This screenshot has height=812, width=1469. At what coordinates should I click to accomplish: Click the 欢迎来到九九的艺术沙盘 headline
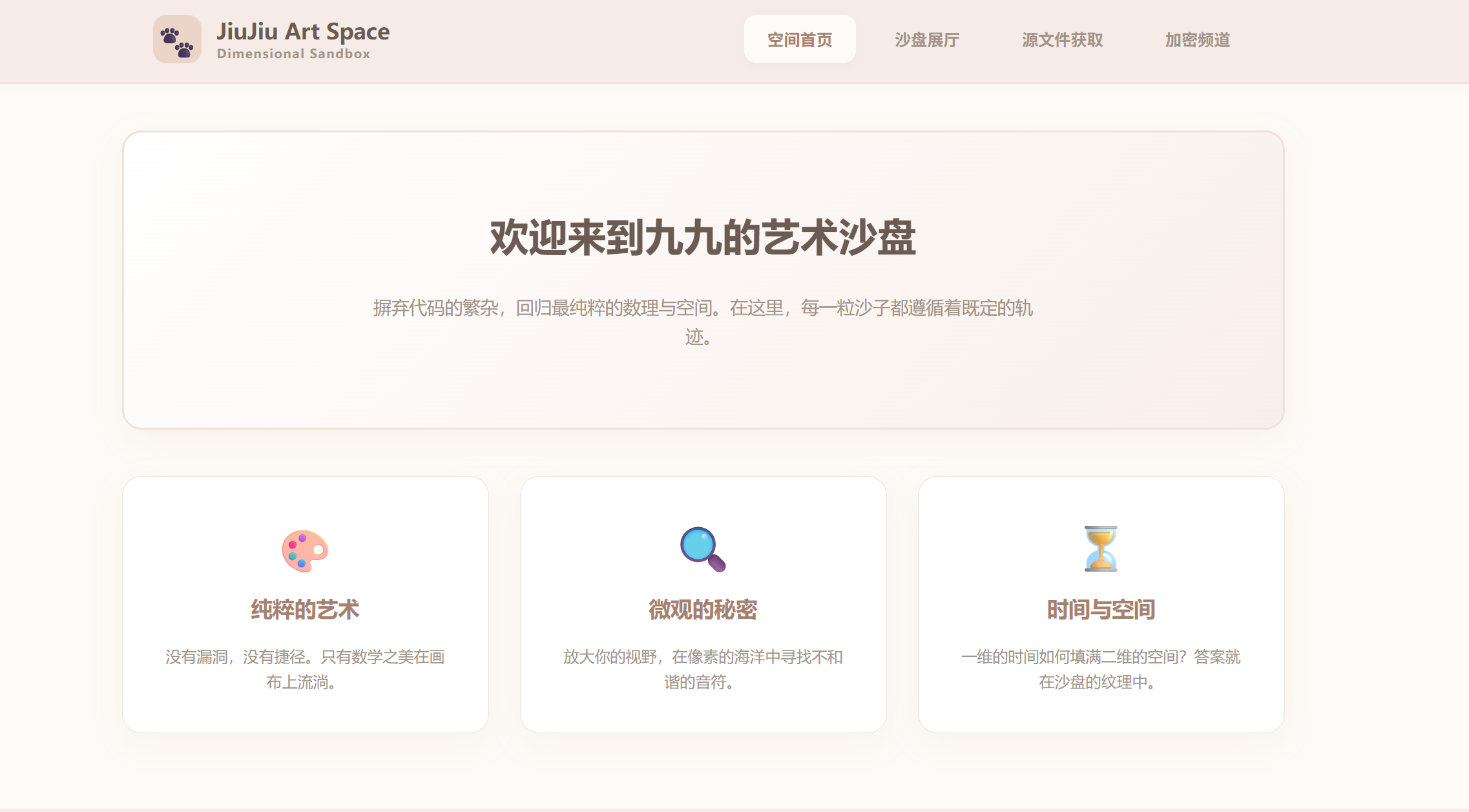tap(703, 238)
